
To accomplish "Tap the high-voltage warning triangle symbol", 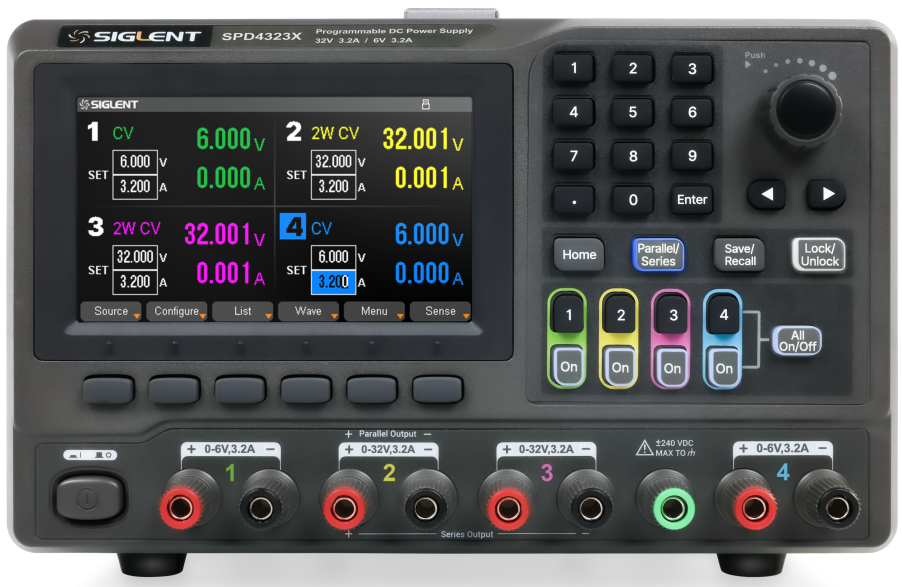I will pyautogui.click(x=644, y=448).
